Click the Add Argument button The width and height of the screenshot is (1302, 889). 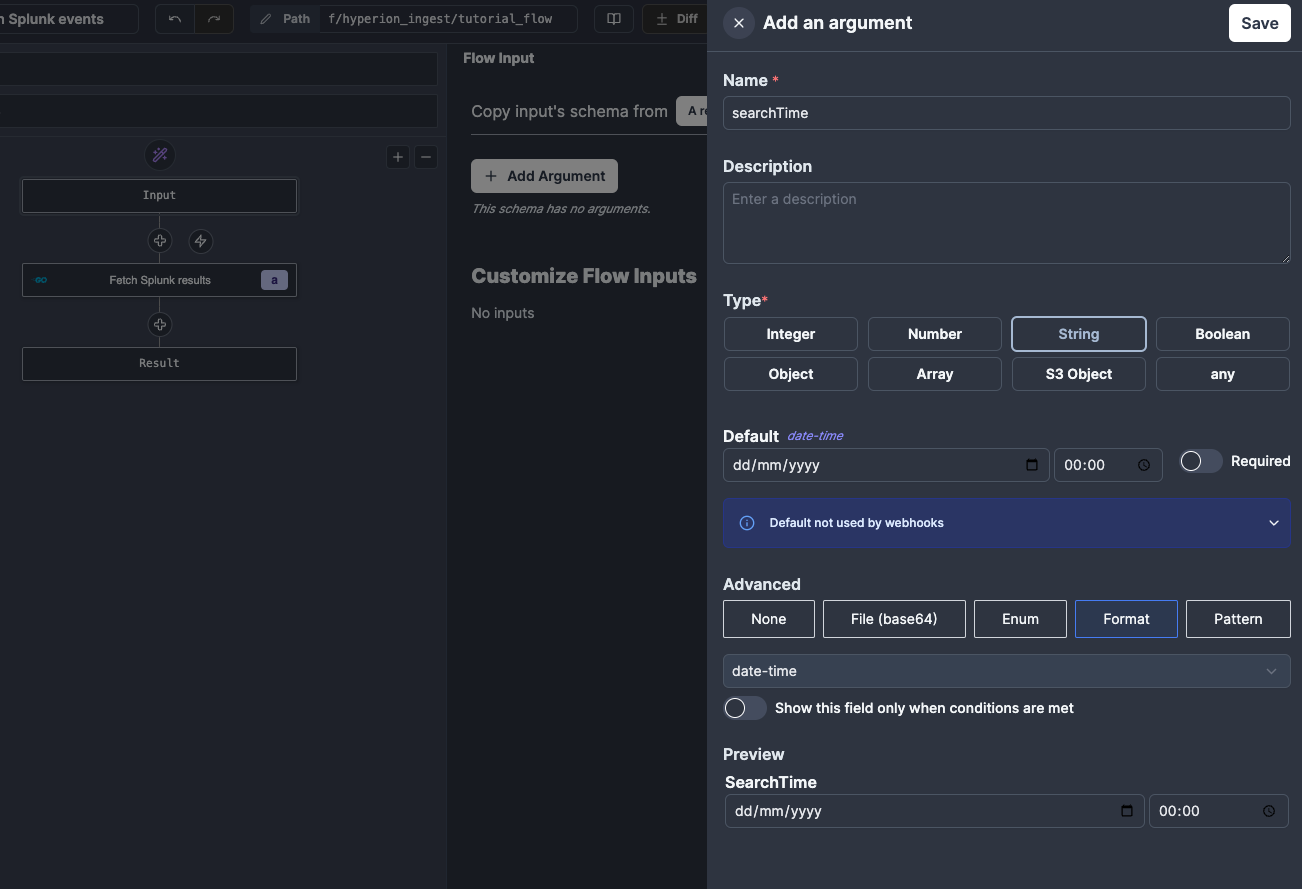tap(544, 175)
